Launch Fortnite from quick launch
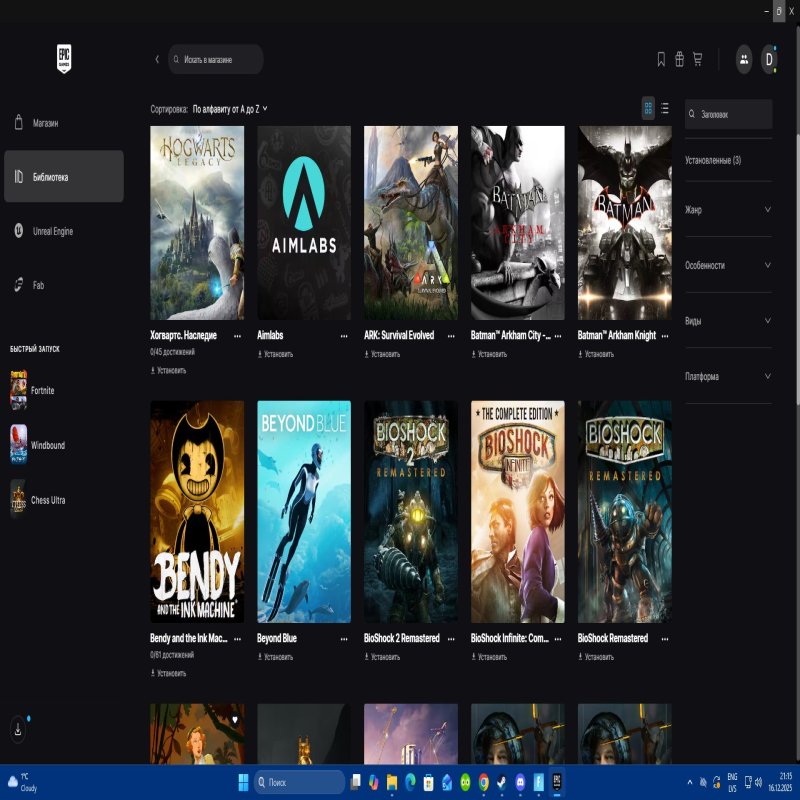The width and height of the screenshot is (800, 800). point(40,390)
